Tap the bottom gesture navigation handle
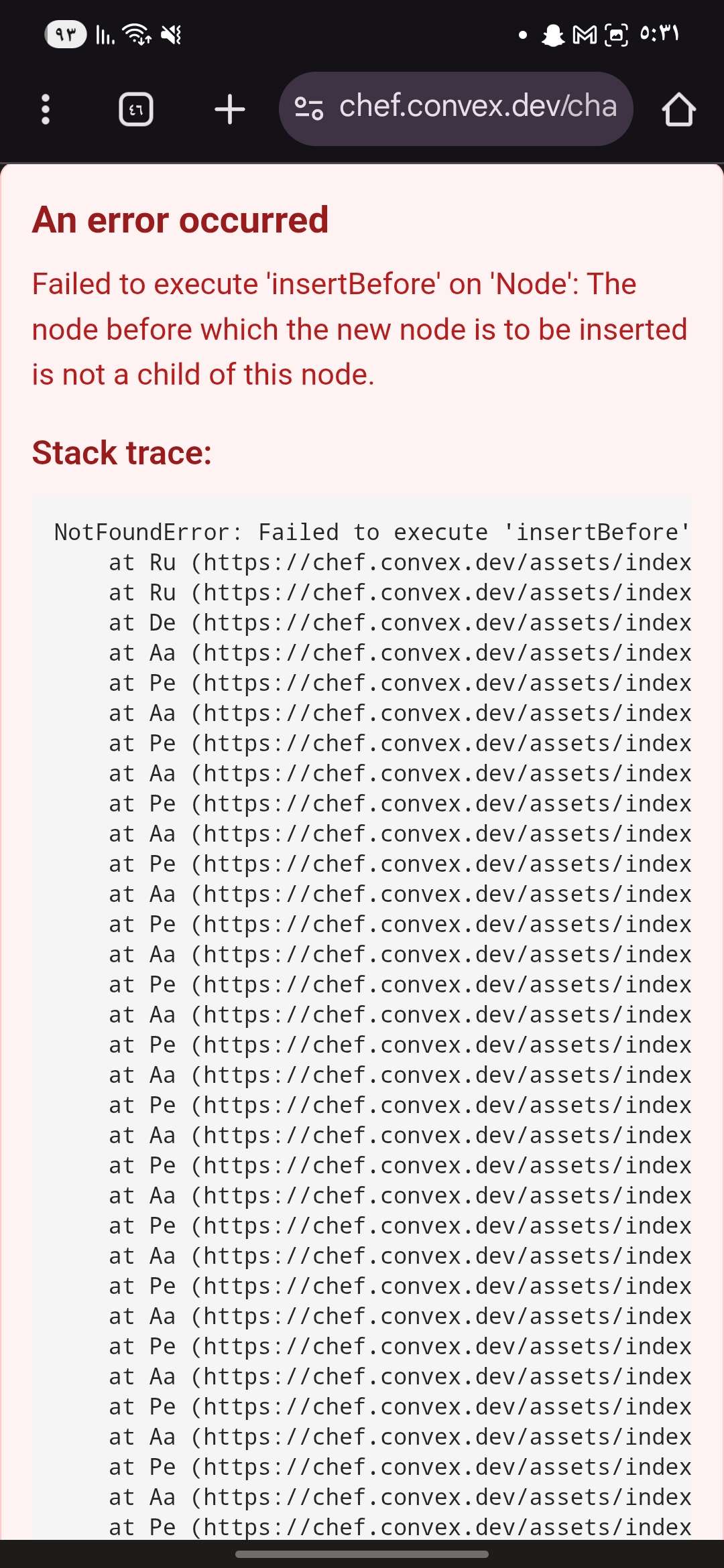Image resolution: width=724 pixels, height=1568 pixels. pyautogui.click(x=362, y=1554)
